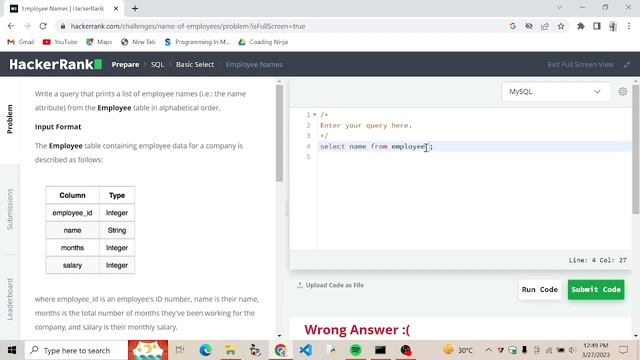
Task: Open the browser extensions puzzle icon
Action: coord(580,26)
